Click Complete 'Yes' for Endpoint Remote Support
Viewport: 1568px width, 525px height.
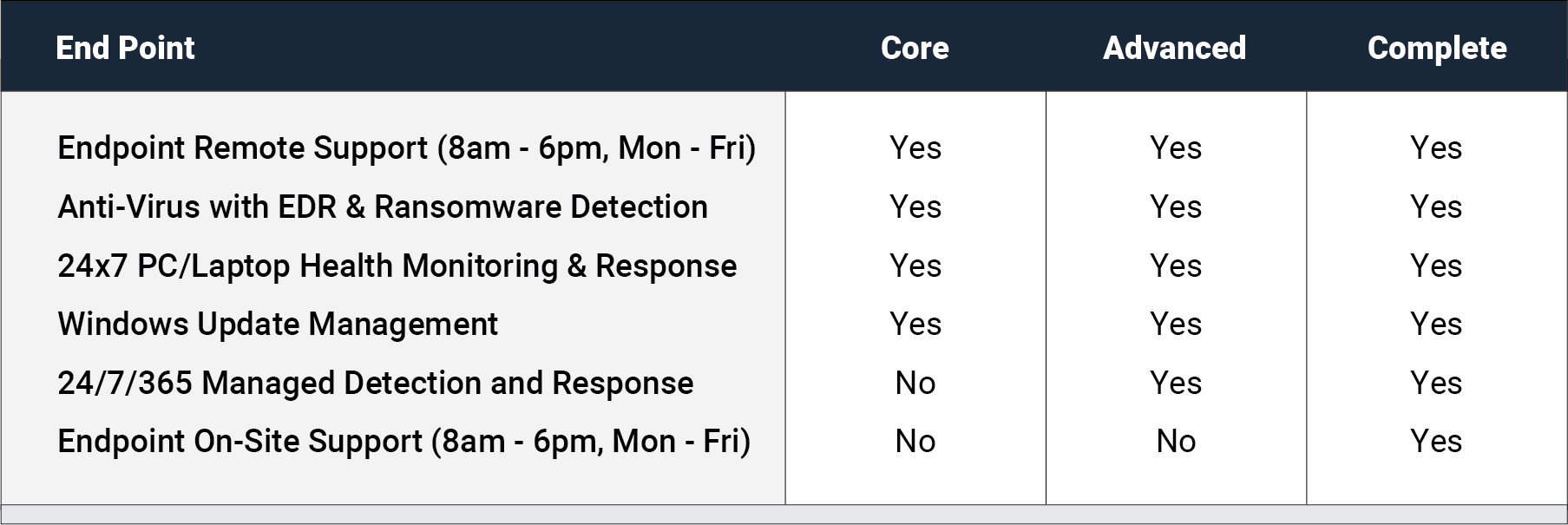pos(1436,148)
